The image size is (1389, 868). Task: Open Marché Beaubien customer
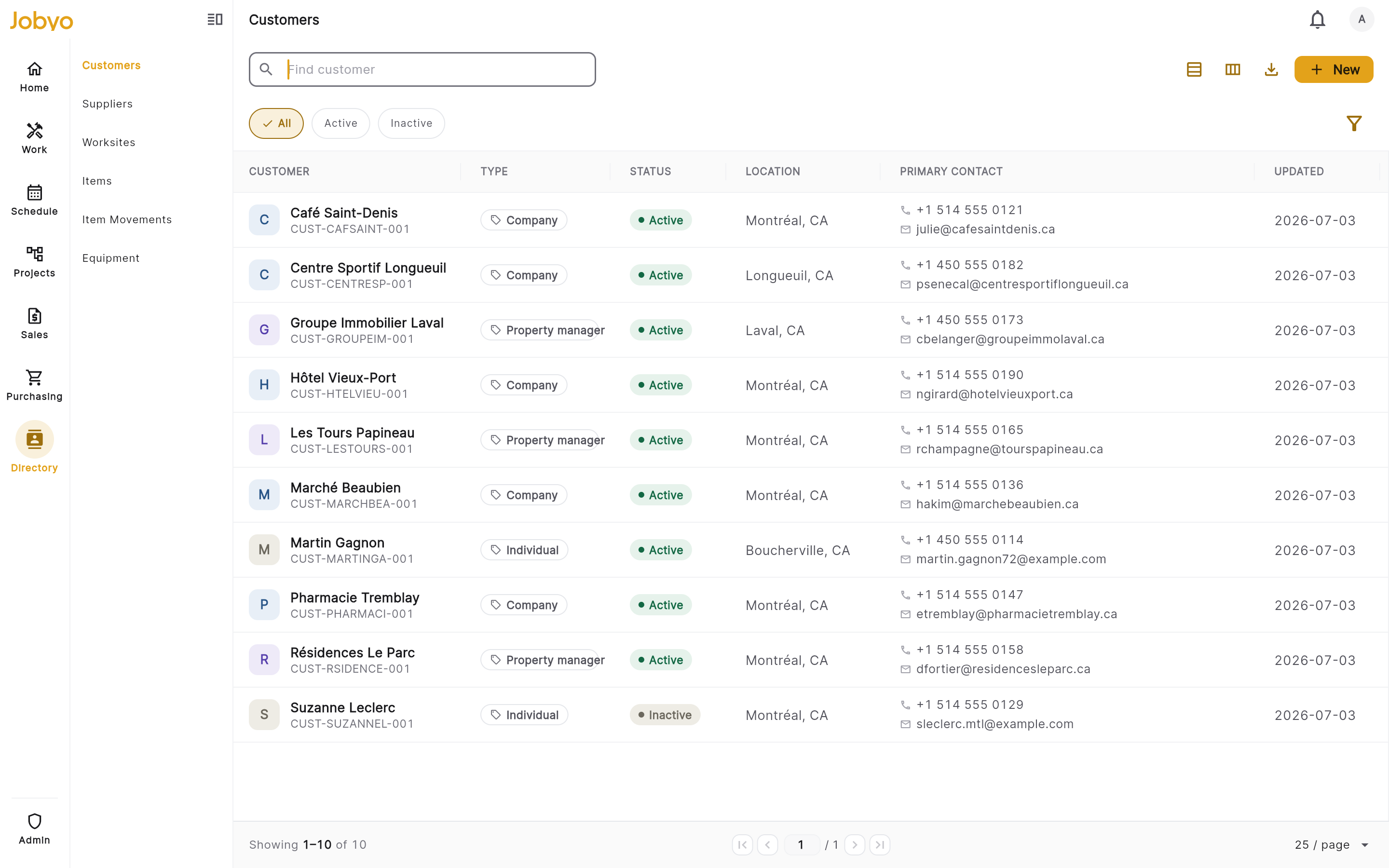click(x=345, y=488)
